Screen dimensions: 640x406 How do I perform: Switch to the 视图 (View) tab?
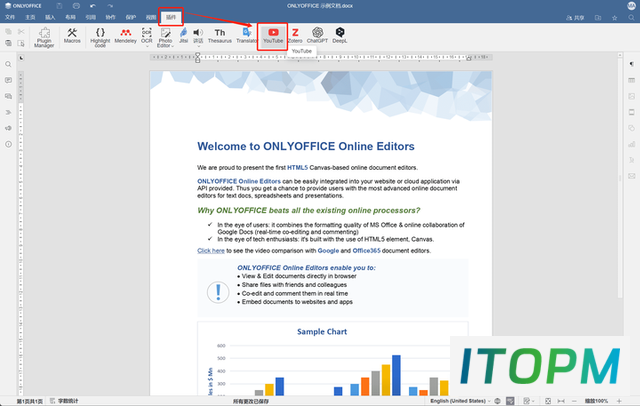151,17
